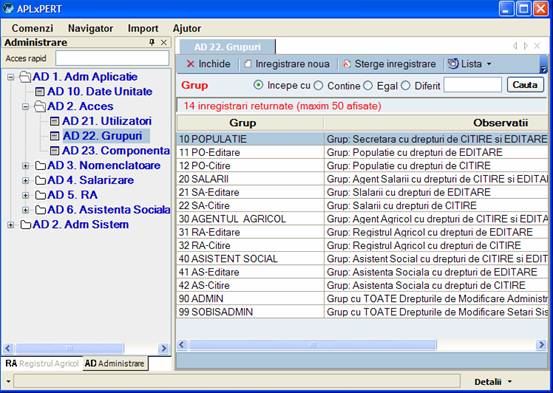Viewport: 553px width, 393px height.
Task: Click form icon of AD 23. Componenta
Action: pyautogui.click(x=55, y=151)
